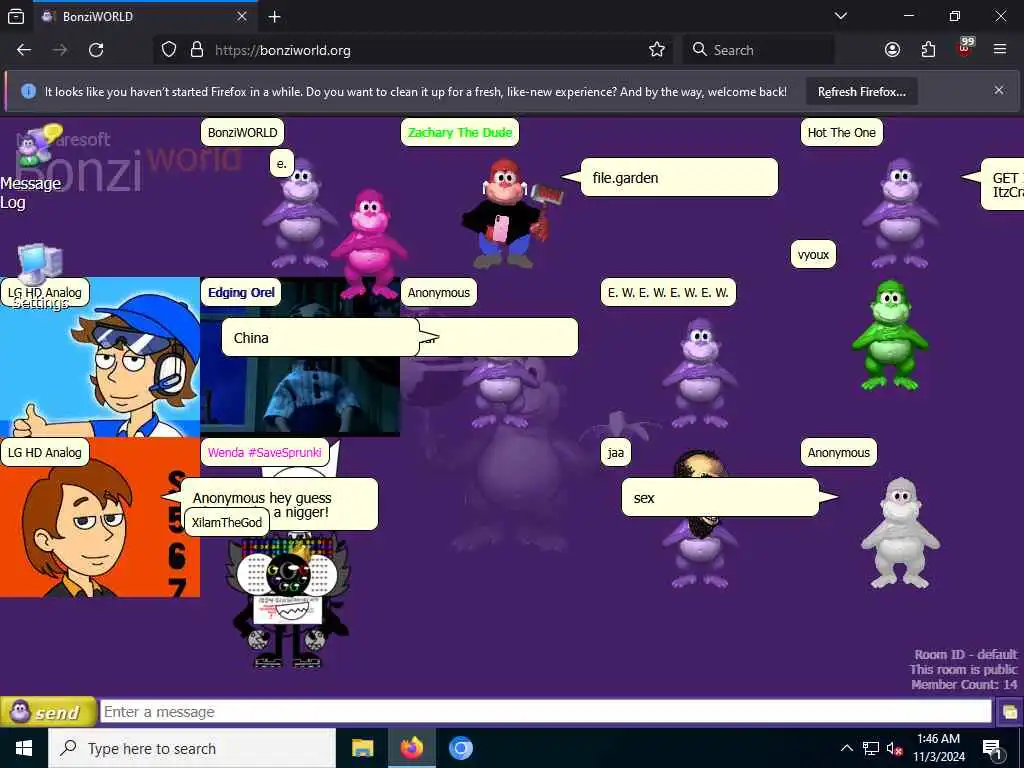Expand the list all tabs chevron
This screenshot has height=768, width=1024.
click(841, 16)
